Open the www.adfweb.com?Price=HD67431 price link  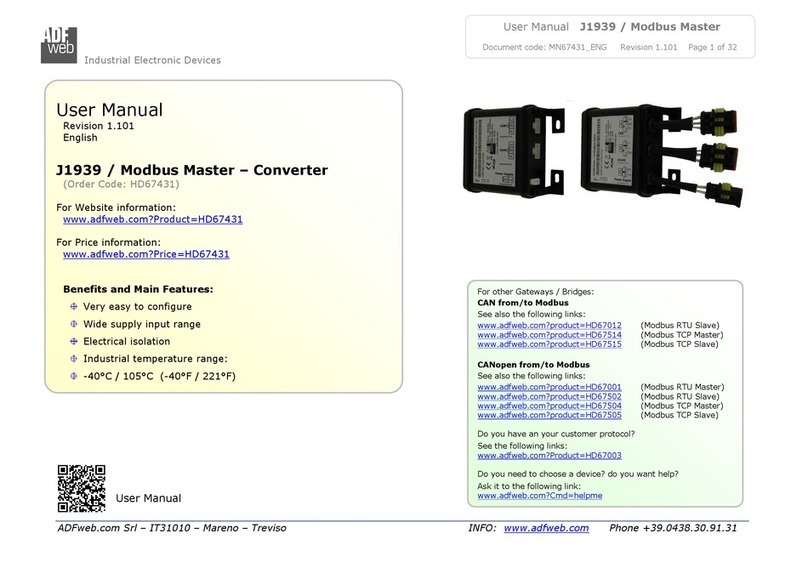(x=146, y=254)
